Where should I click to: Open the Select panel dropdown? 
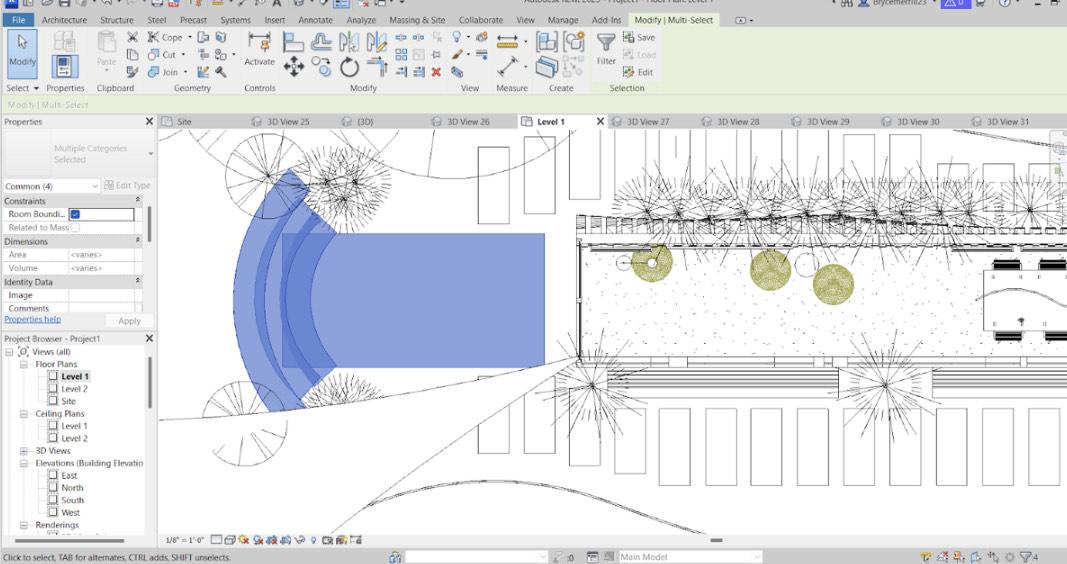point(22,88)
